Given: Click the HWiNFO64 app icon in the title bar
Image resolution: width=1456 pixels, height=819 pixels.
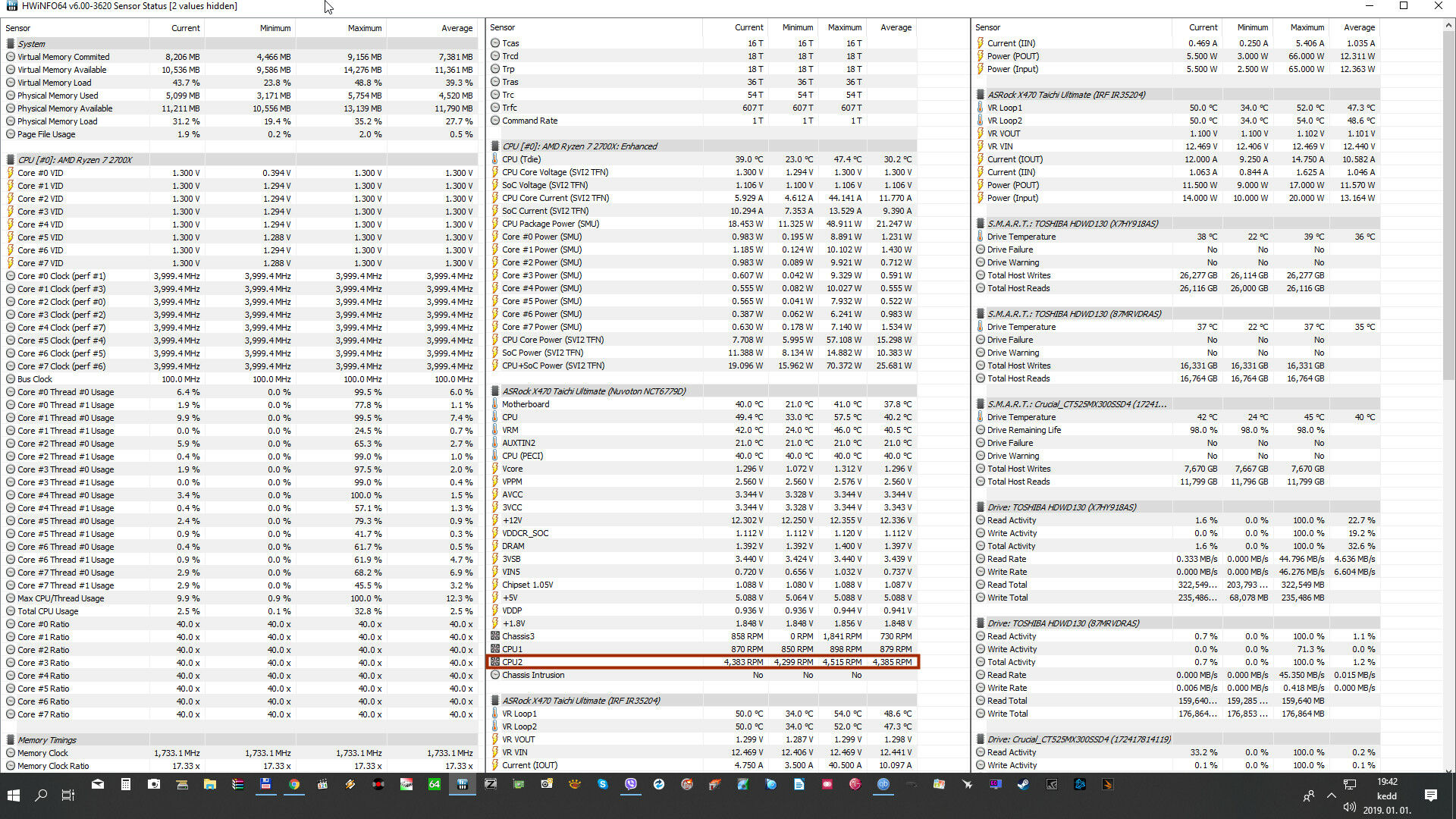Looking at the screenshot, I should [x=11, y=6].
